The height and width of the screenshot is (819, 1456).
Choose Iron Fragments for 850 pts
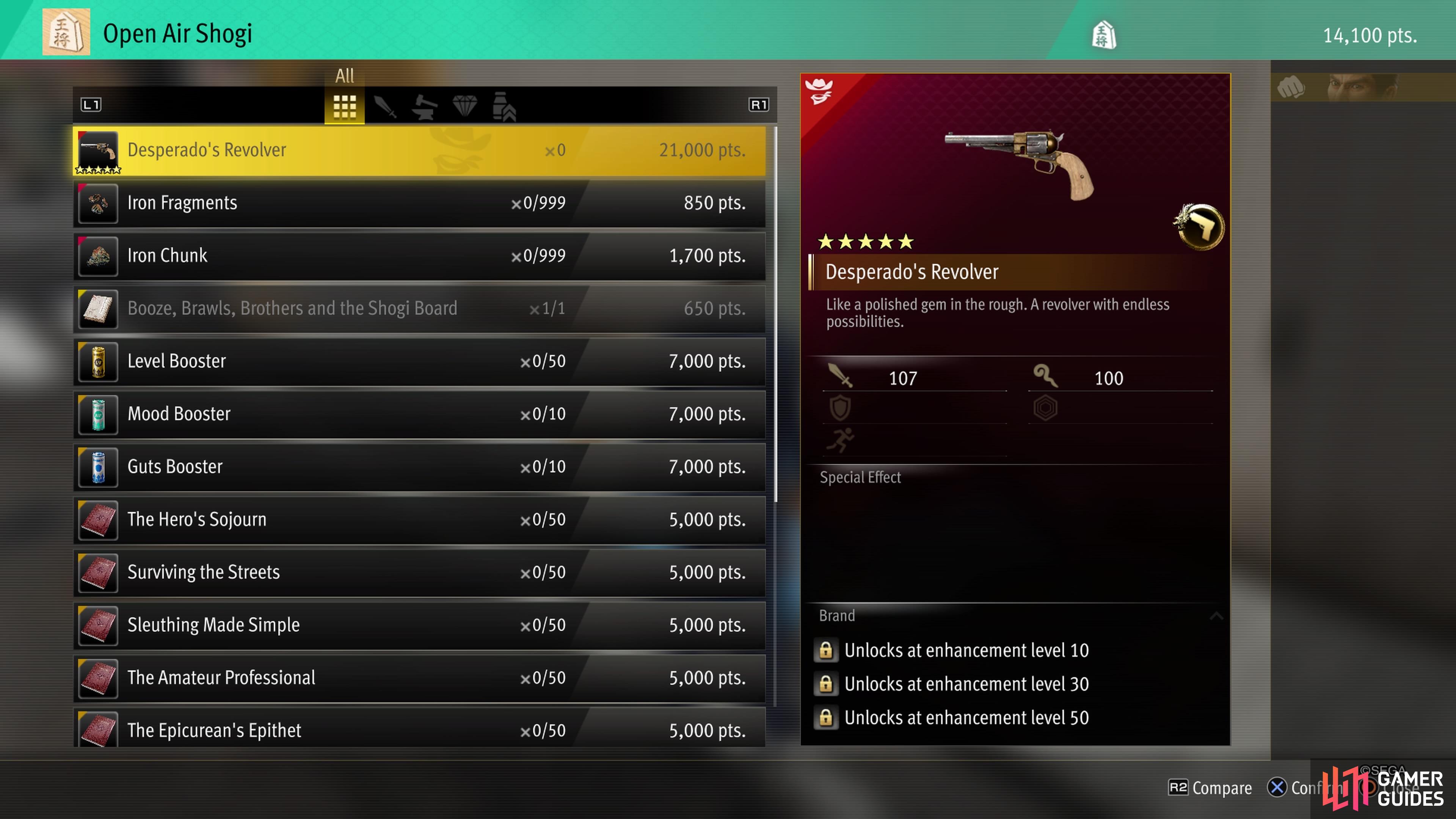point(419,203)
